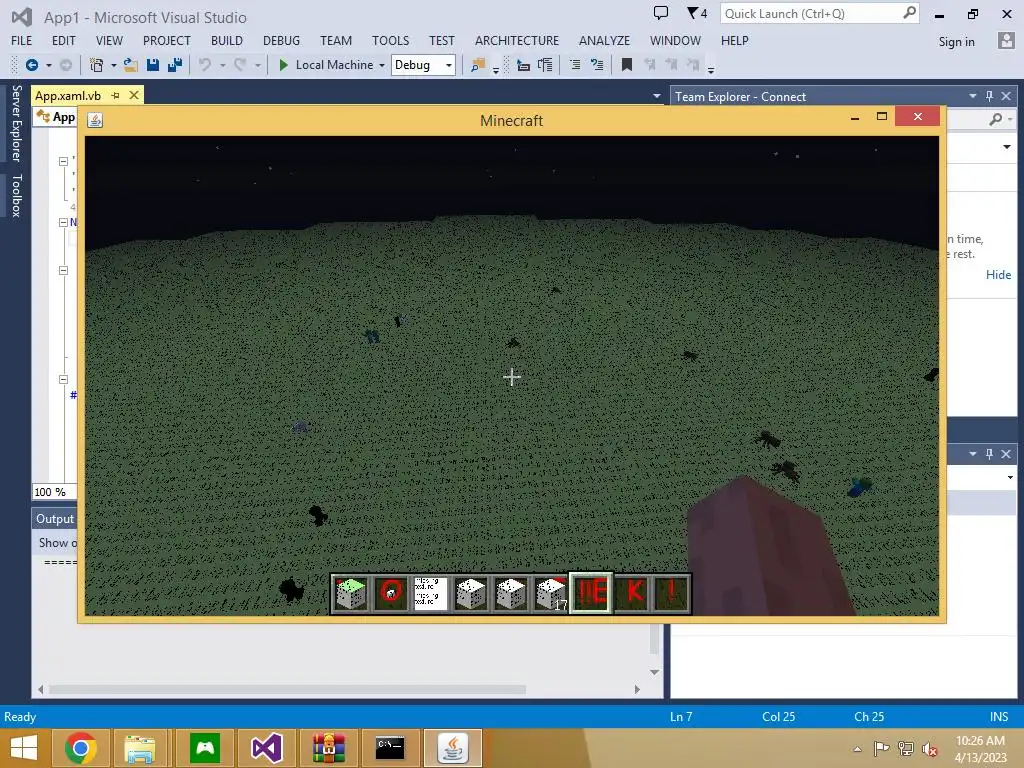1024x768 pixels.
Task: Open the DEBUG menu
Action: (x=281, y=40)
